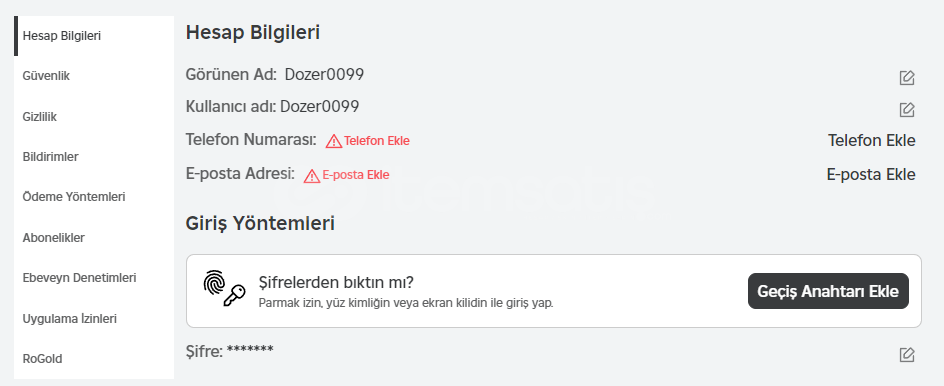Click the red E-posta Ekle warning link

point(356,175)
